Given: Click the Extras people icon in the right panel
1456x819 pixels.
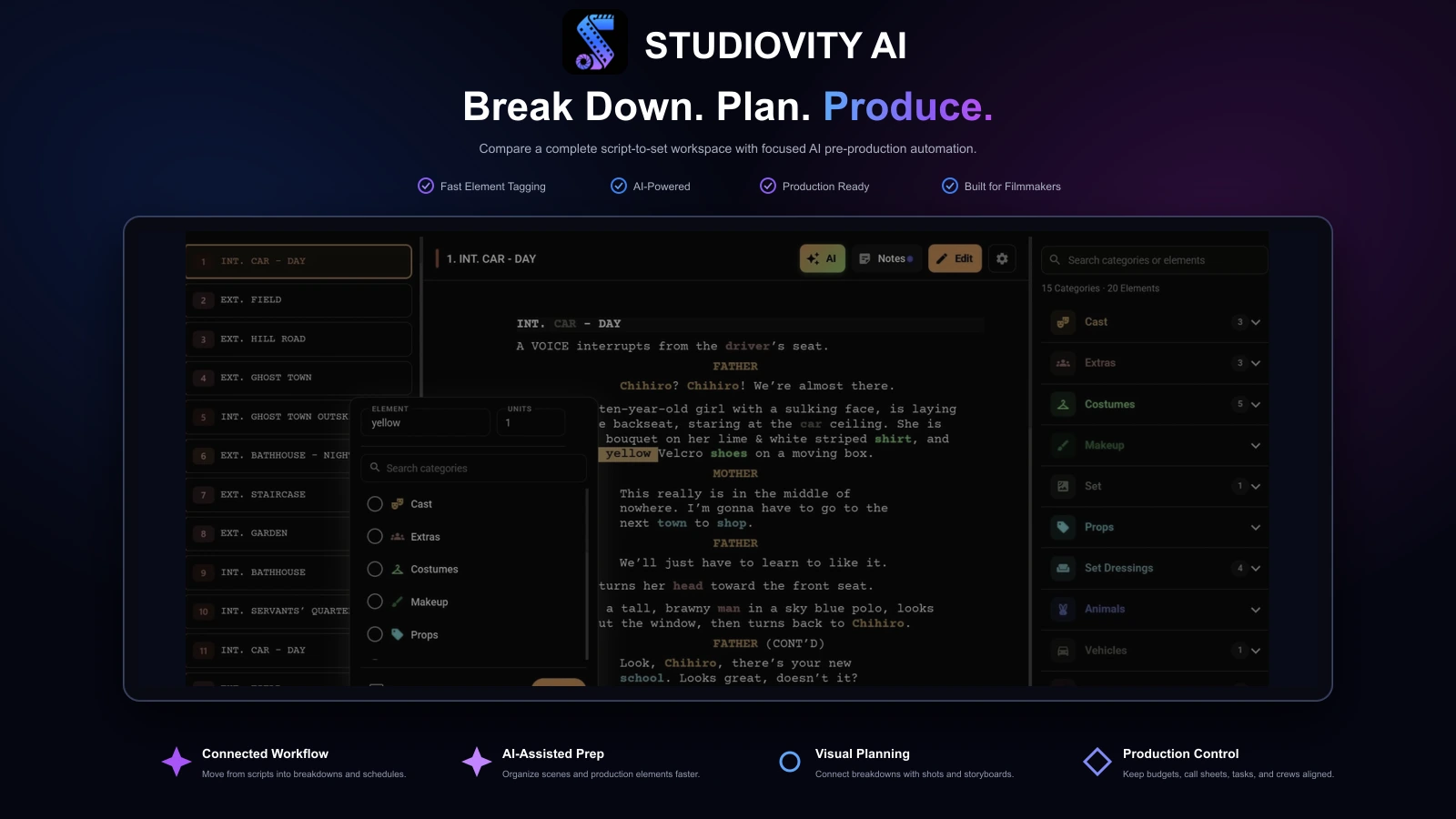Looking at the screenshot, I should [x=1063, y=363].
